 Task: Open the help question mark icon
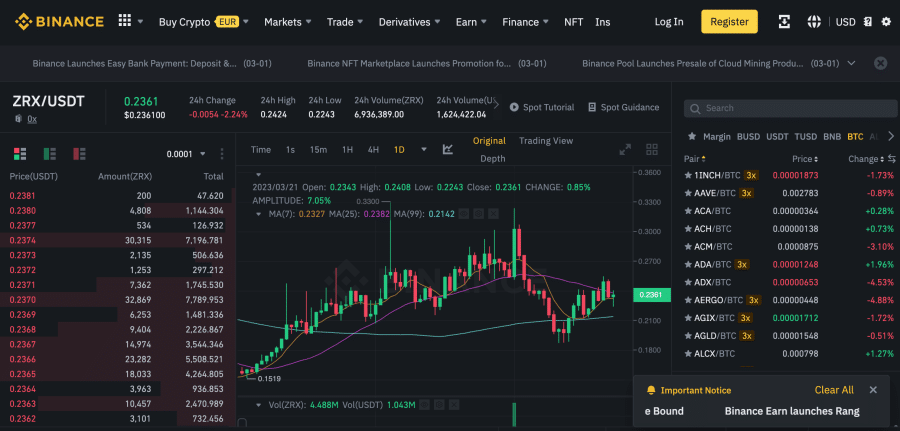pos(868,22)
